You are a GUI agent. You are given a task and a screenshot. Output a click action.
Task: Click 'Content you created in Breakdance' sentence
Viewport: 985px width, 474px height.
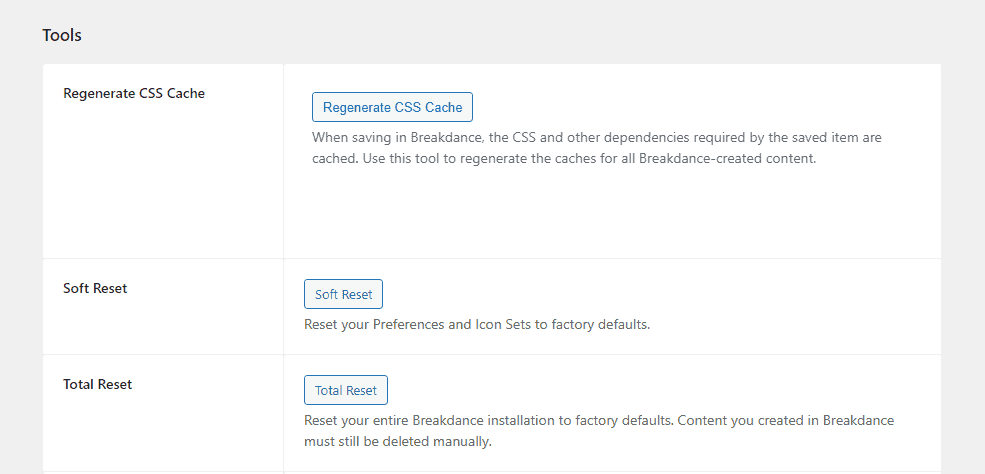point(786,420)
